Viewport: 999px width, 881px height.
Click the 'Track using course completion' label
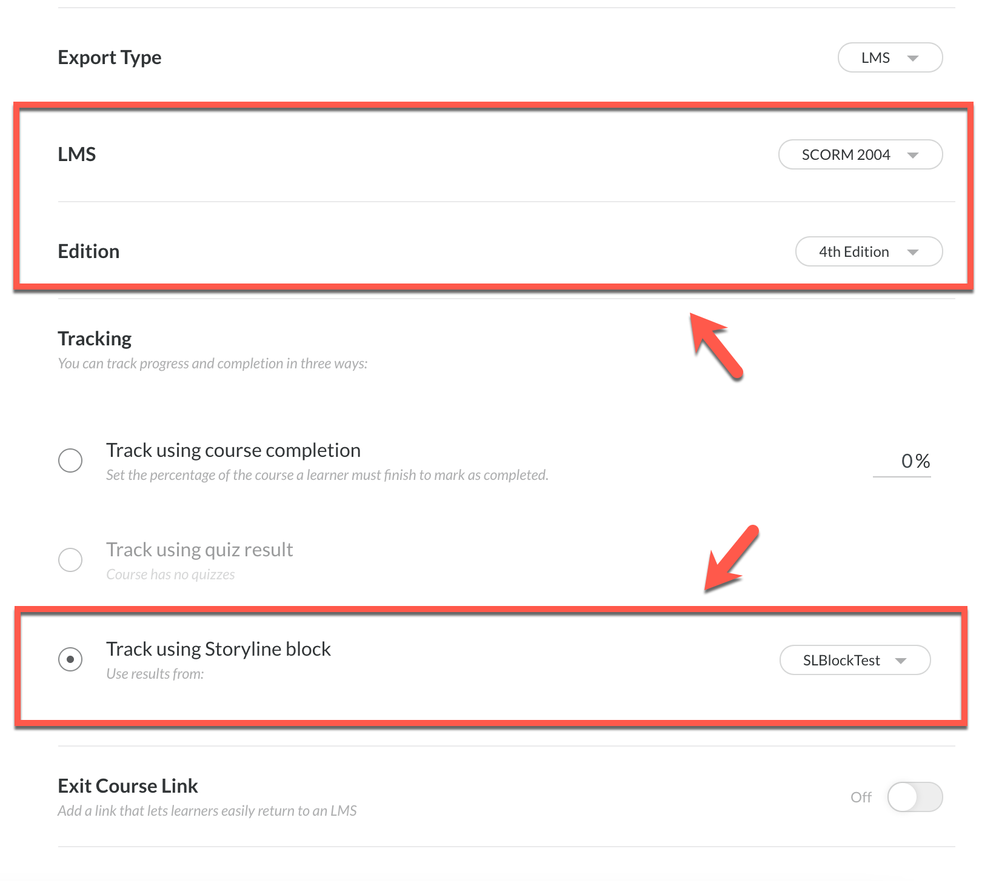pyautogui.click(x=233, y=450)
